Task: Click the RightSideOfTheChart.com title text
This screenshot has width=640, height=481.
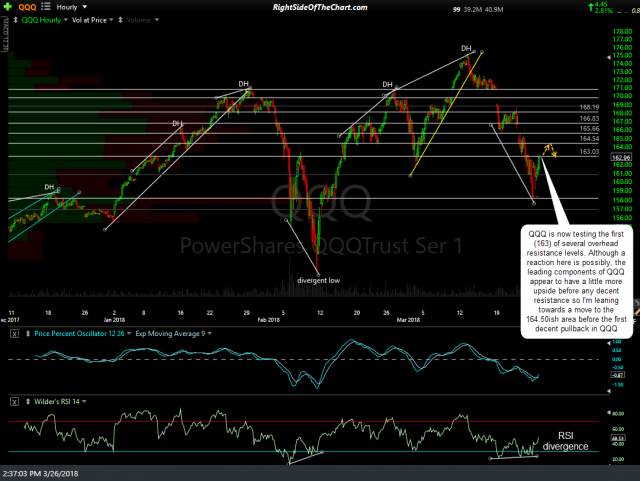Action: (x=320, y=7)
